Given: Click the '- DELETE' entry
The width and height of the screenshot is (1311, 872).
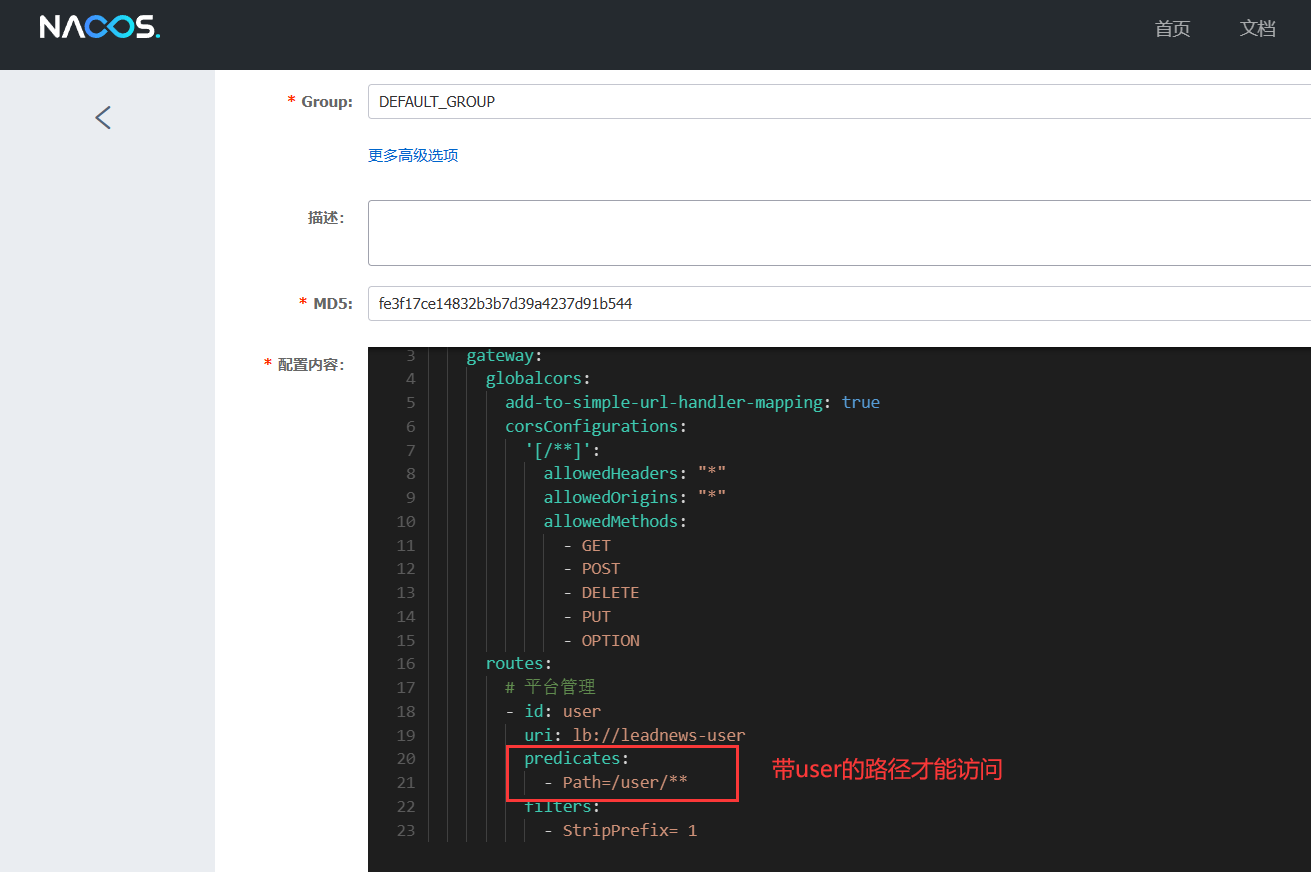Looking at the screenshot, I should pos(601,592).
